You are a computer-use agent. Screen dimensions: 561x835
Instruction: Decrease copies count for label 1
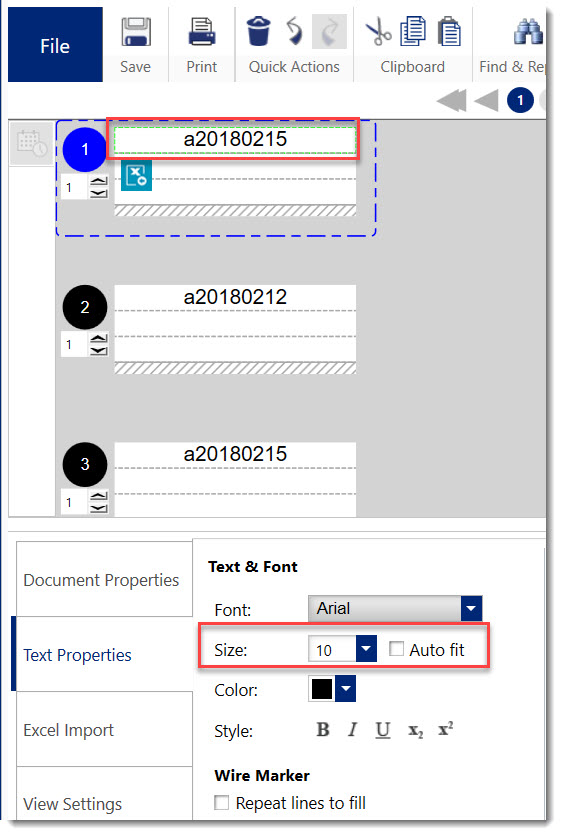tap(99, 193)
